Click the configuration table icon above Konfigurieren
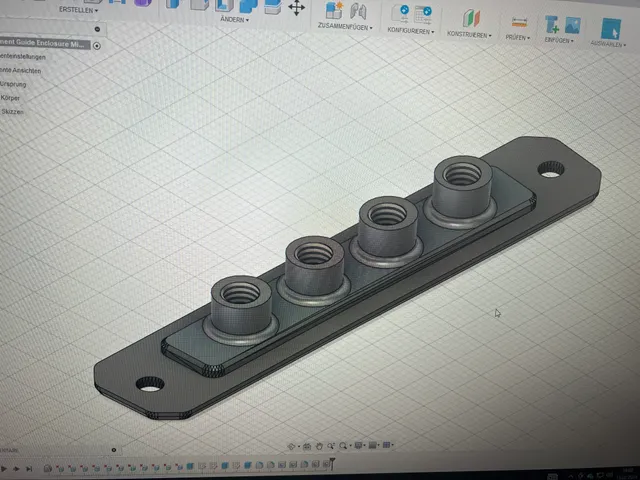640x480 pixels. click(423, 14)
